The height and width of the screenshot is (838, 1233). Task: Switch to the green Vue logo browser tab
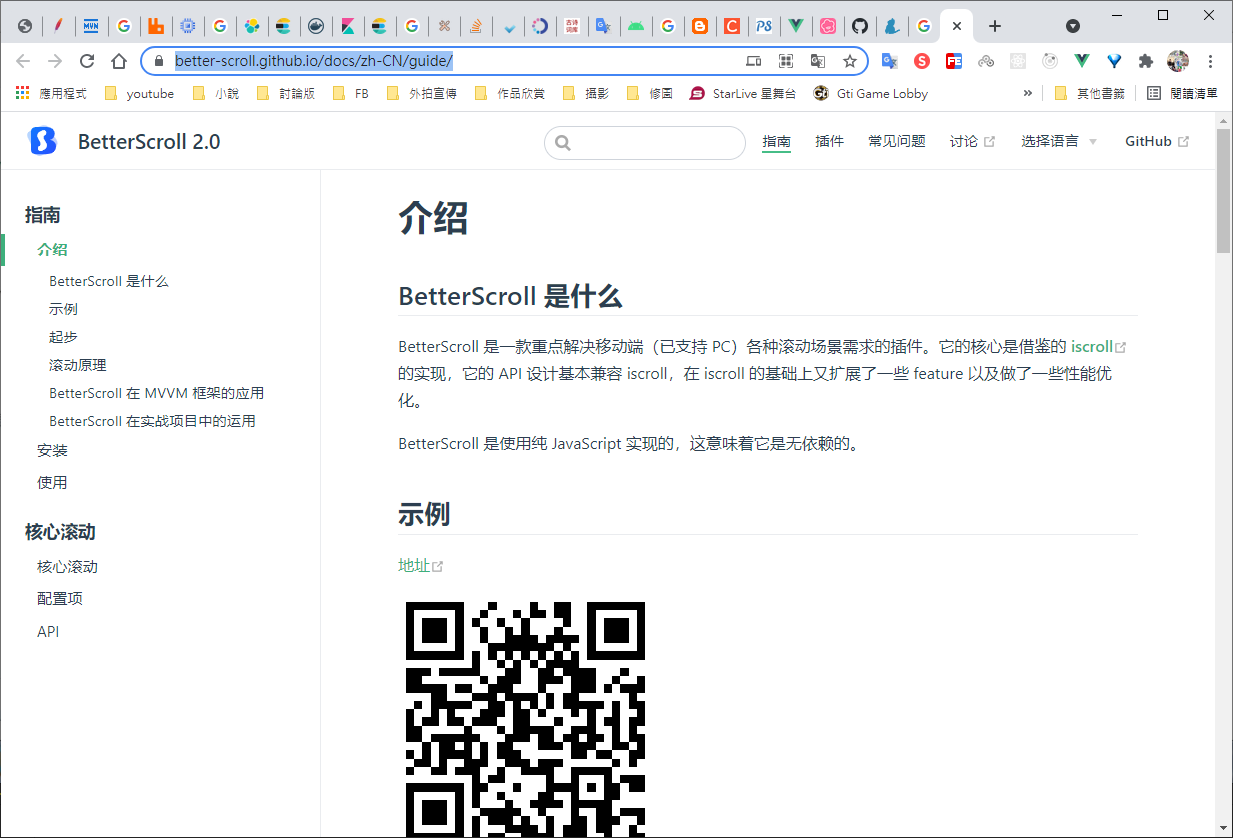click(x=796, y=26)
